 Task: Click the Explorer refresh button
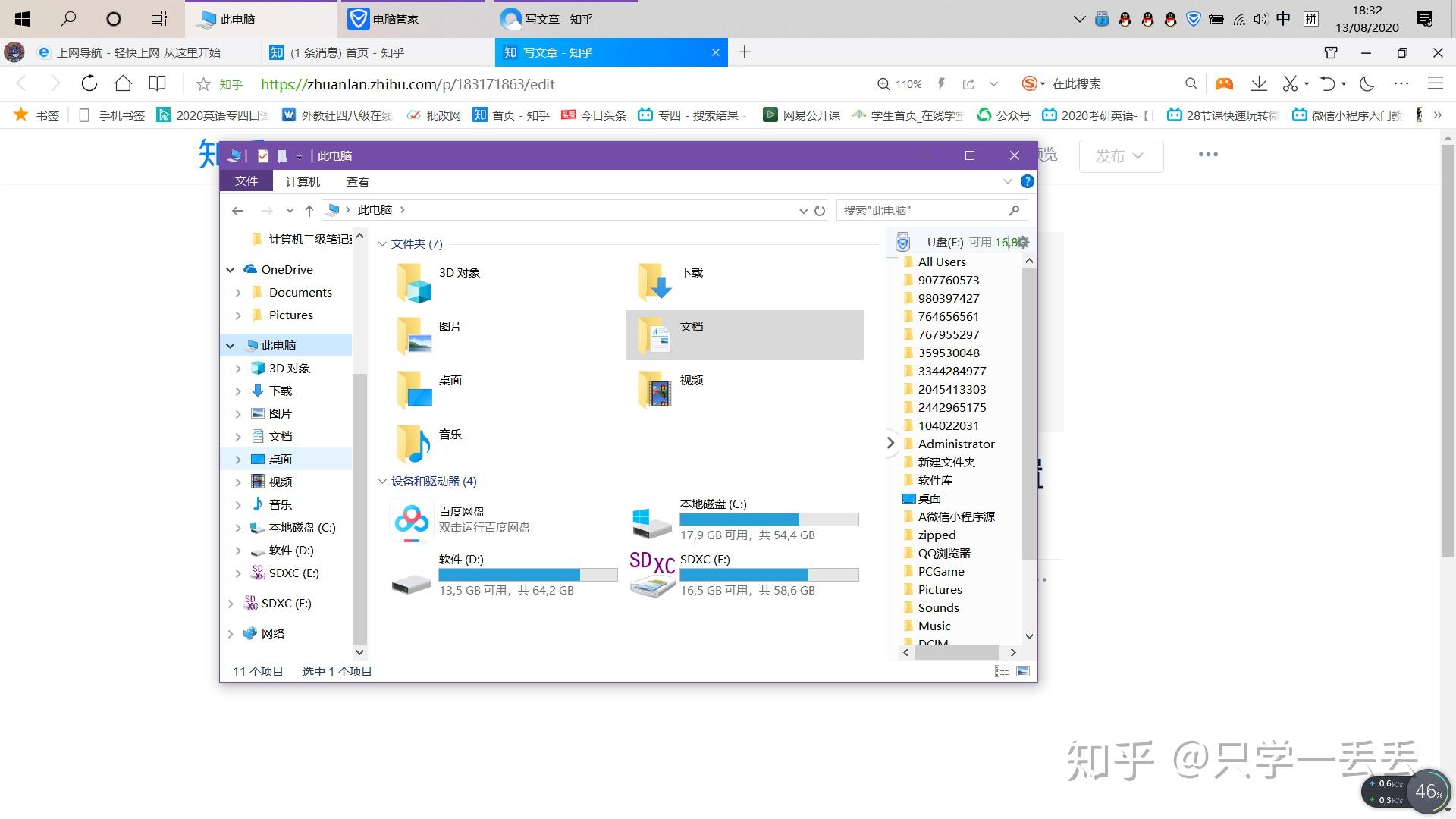point(820,210)
